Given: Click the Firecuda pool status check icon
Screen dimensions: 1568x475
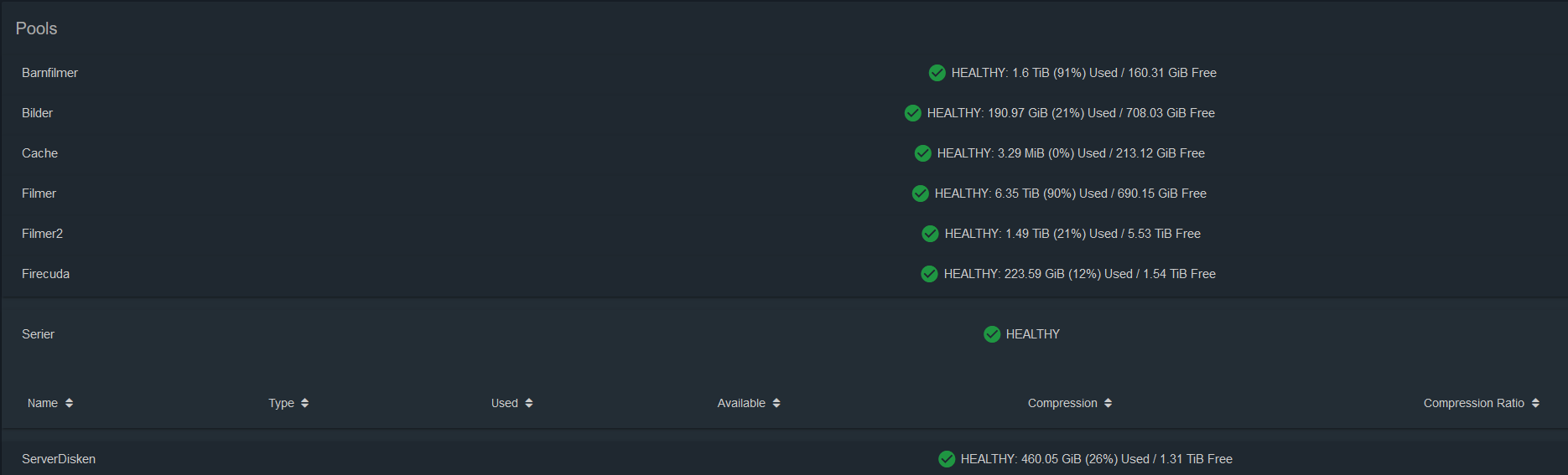Looking at the screenshot, I should coord(930,274).
